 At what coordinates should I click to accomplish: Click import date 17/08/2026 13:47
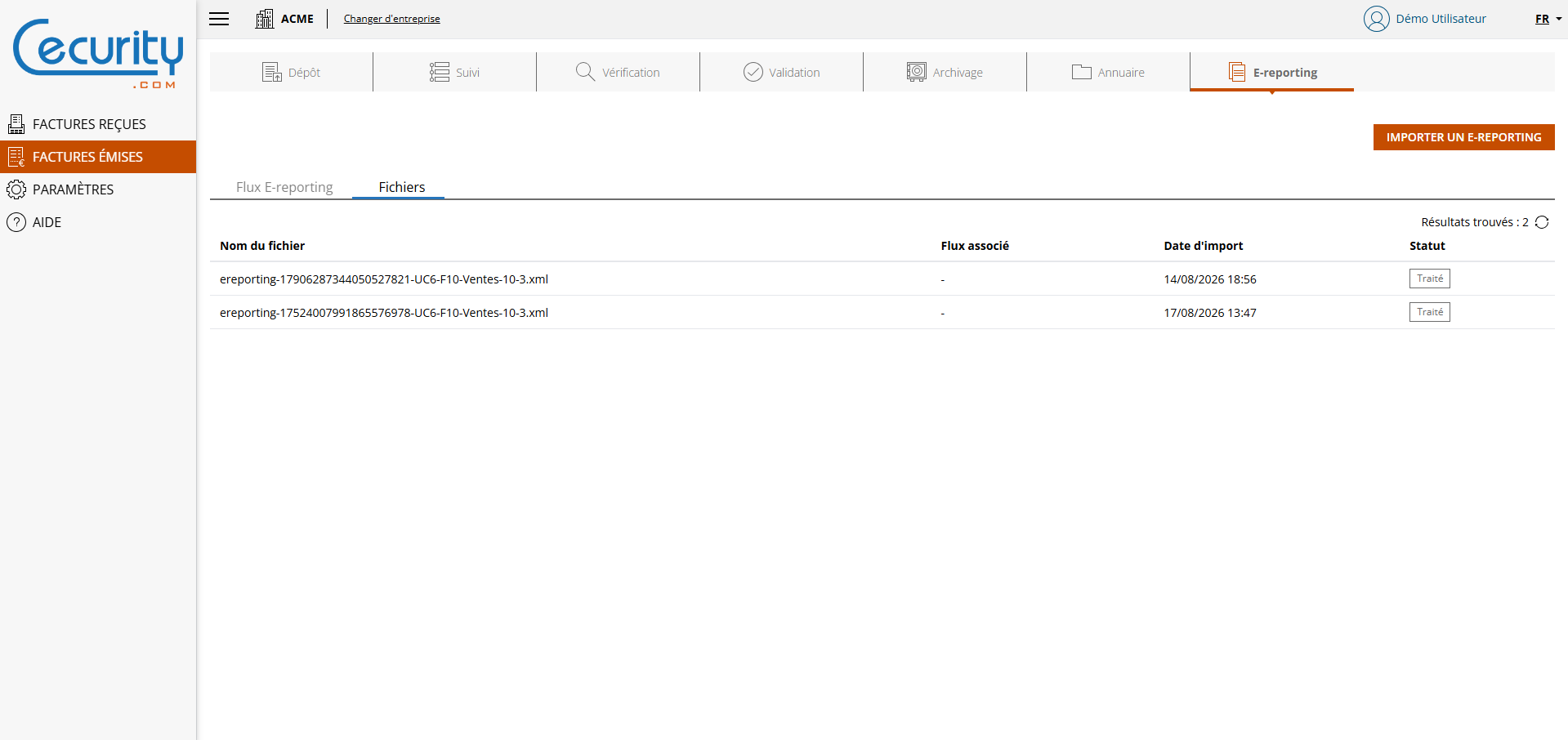tap(1210, 313)
